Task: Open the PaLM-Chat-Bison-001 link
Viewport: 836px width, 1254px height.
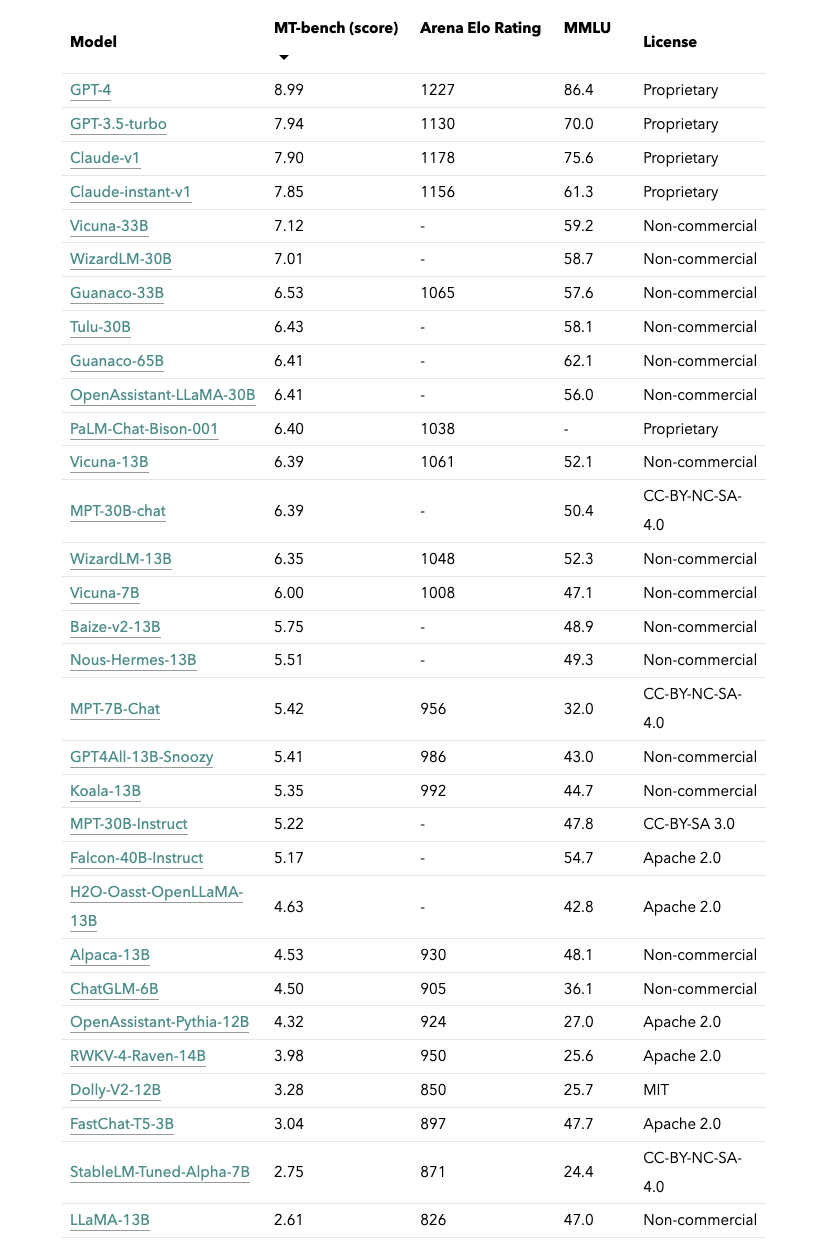Action: [144, 429]
